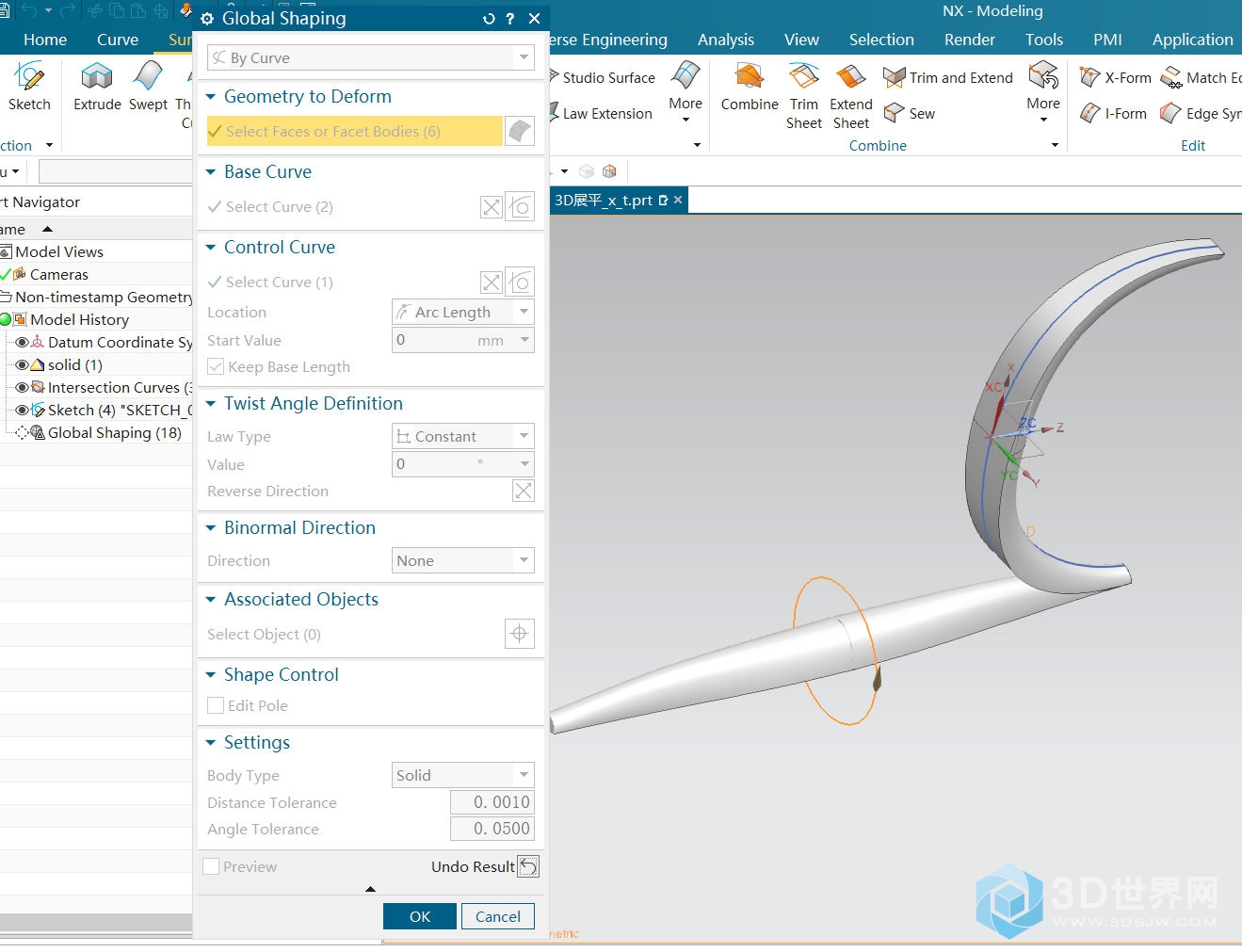Open the Tools ribbon tab

(x=1044, y=40)
